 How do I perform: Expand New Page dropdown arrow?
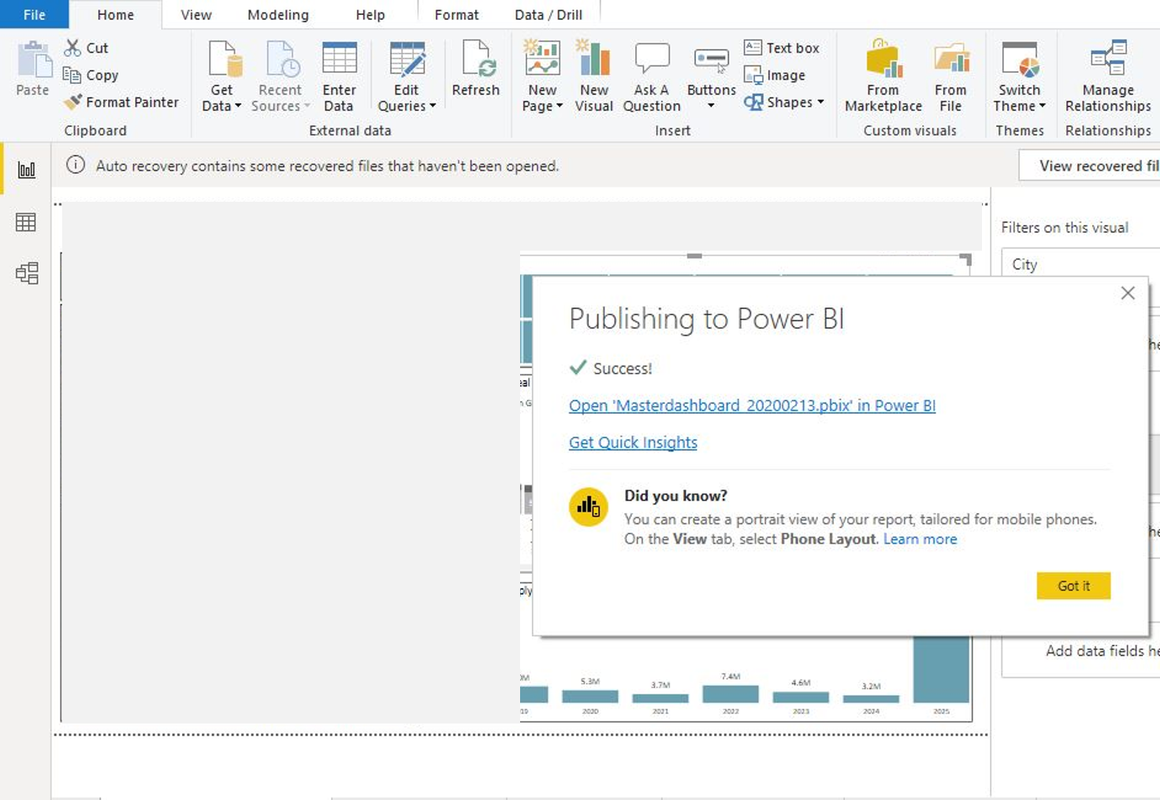[559, 107]
